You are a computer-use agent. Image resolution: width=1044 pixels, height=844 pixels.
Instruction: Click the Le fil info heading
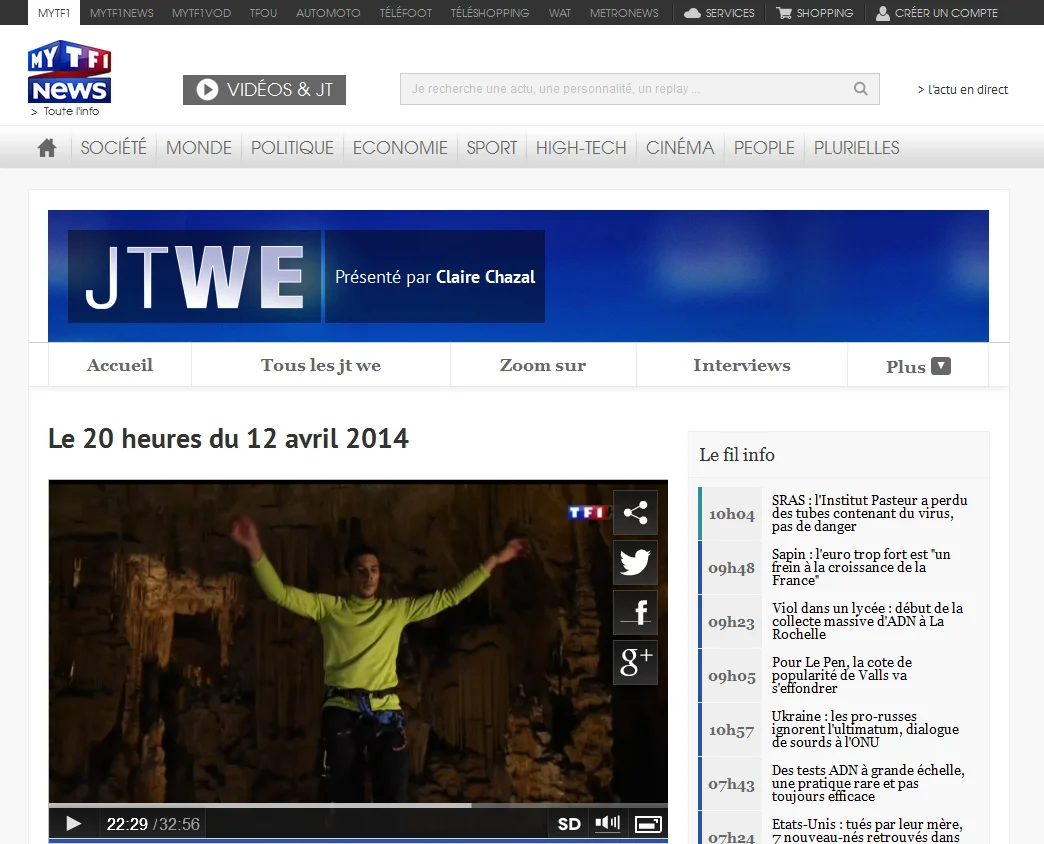(737, 455)
